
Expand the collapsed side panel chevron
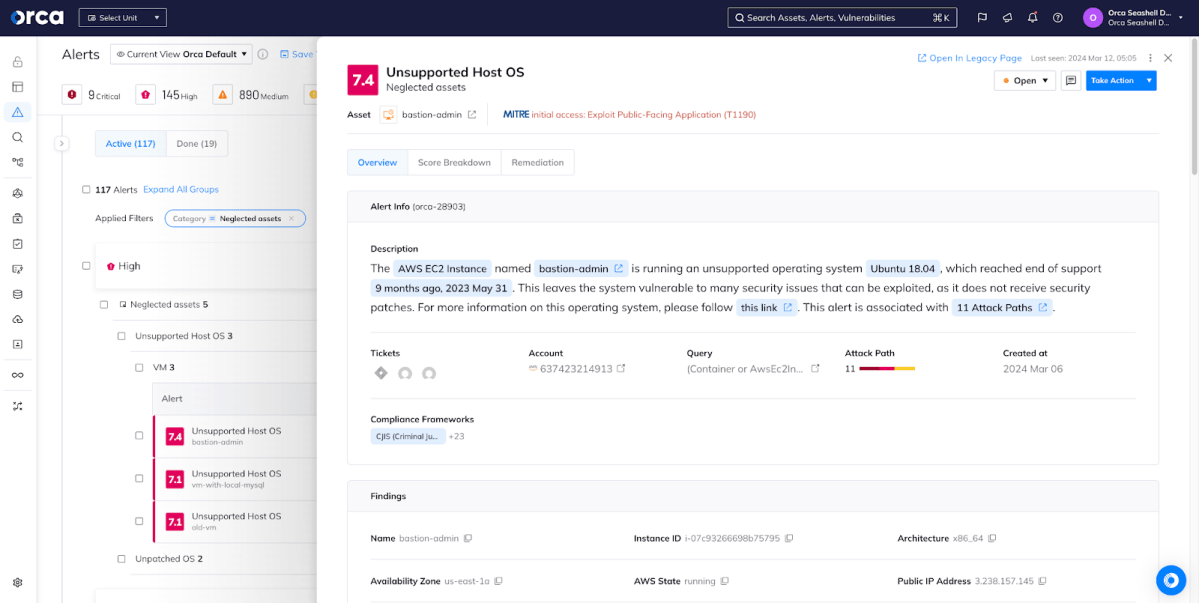[x=62, y=143]
